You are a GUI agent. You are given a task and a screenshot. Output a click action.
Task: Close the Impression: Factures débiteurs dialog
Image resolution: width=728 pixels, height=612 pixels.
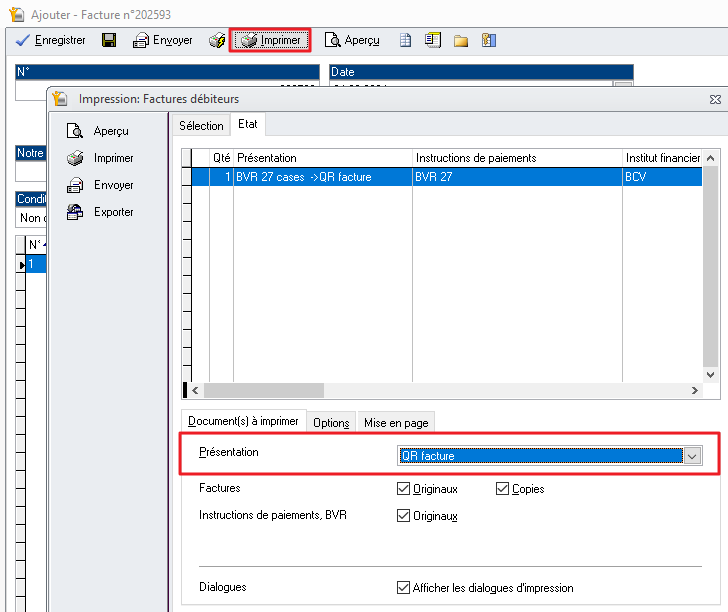click(715, 99)
